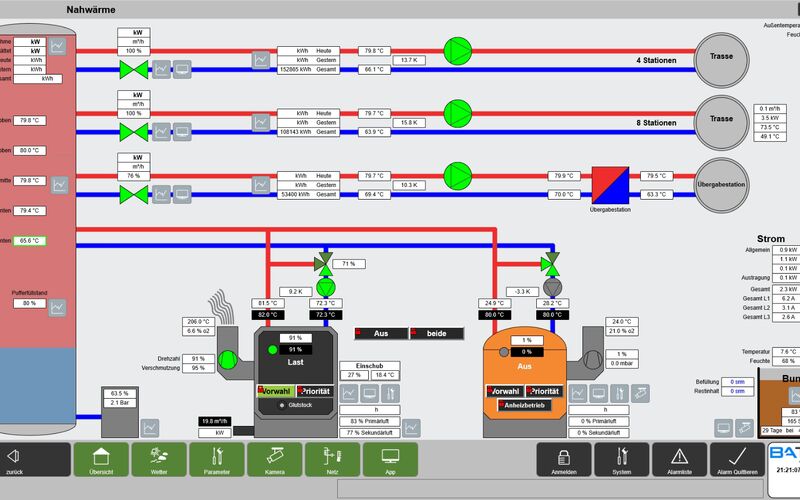The width and height of the screenshot is (800, 500).
Task: Open the Parameter settings
Action: coord(217,460)
